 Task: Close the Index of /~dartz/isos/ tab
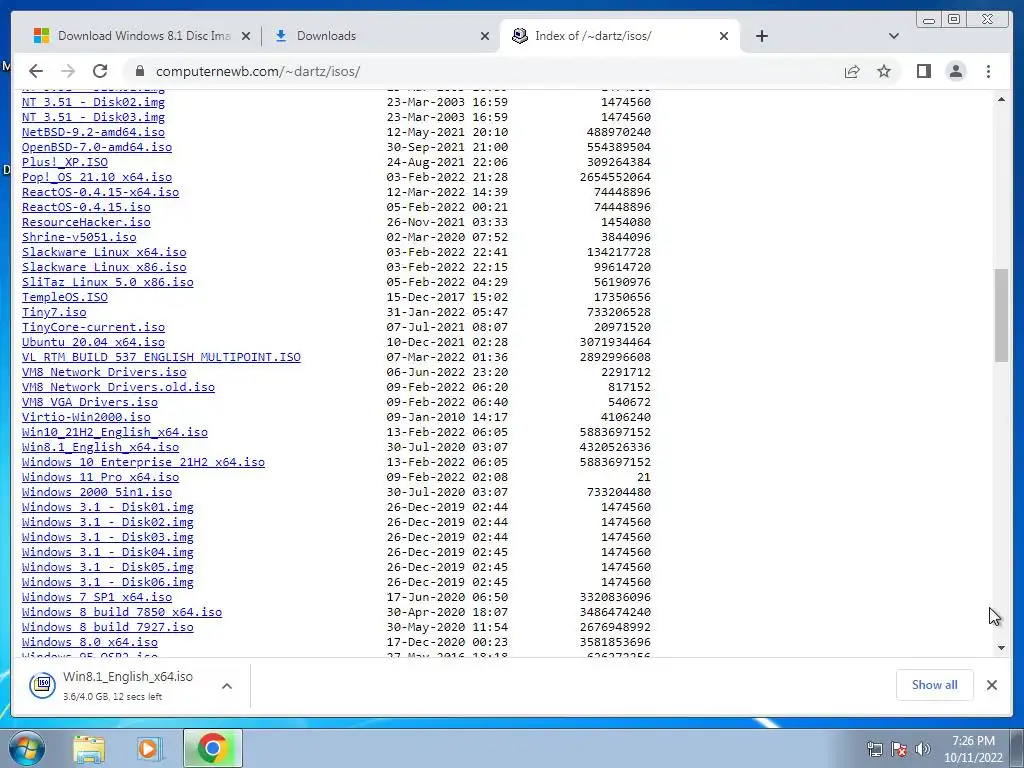pos(724,36)
